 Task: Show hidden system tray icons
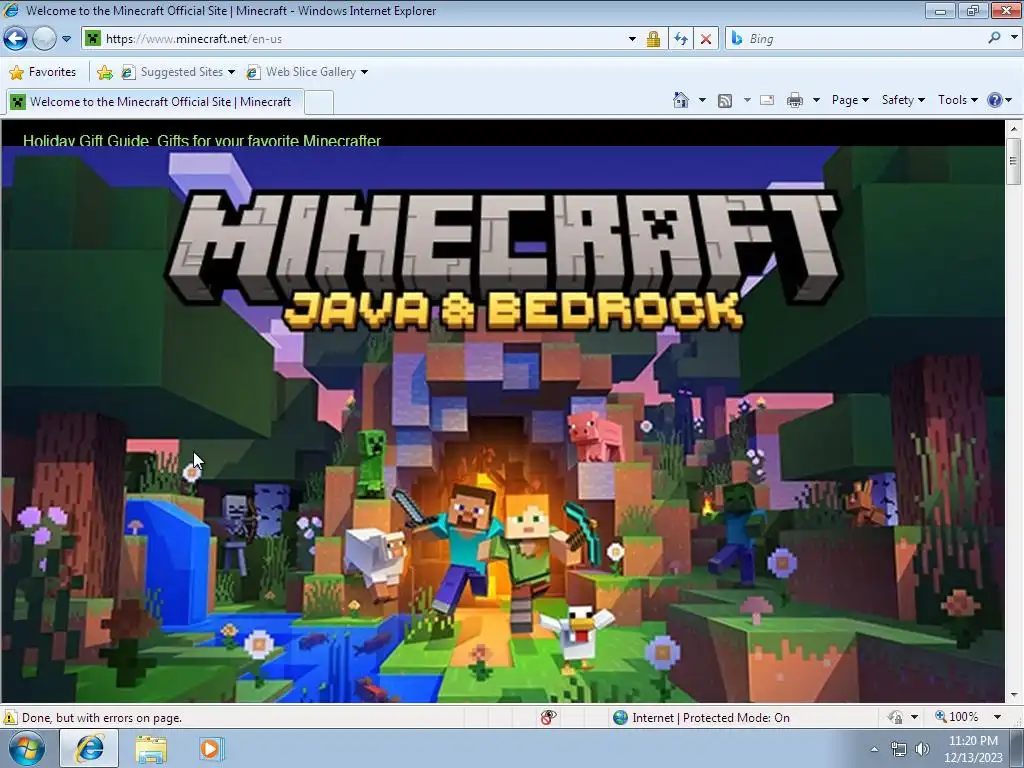coord(874,749)
